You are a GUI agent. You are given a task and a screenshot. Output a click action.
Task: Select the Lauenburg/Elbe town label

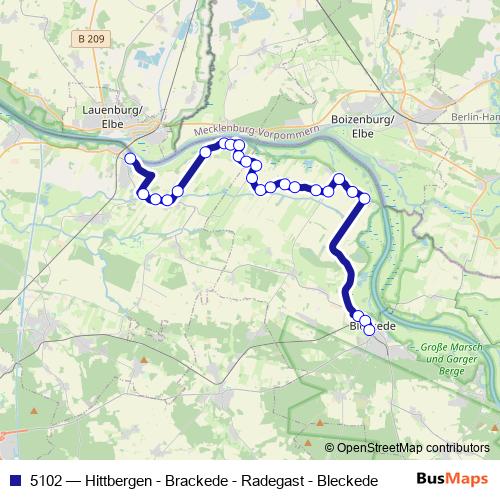coord(112,117)
